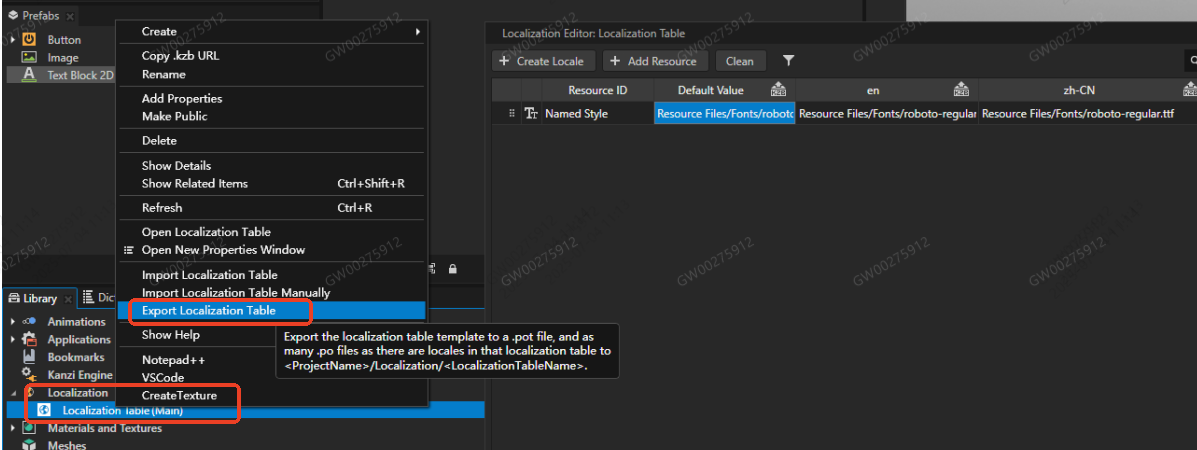Viewport: 1197px width, 450px height.
Task: Expand the Applications tree node
Action: click(13, 339)
